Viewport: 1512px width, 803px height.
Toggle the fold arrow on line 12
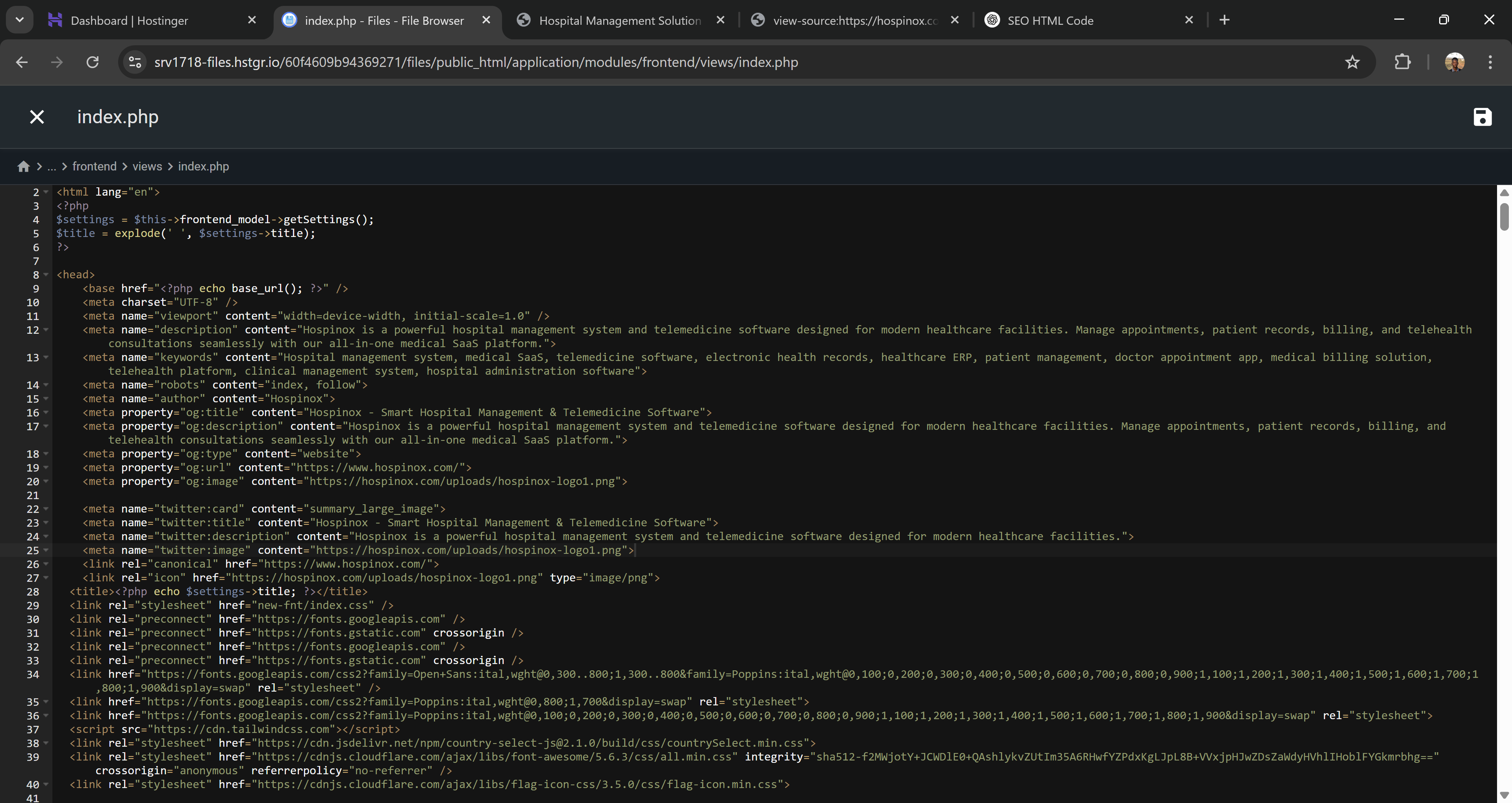tap(46, 330)
